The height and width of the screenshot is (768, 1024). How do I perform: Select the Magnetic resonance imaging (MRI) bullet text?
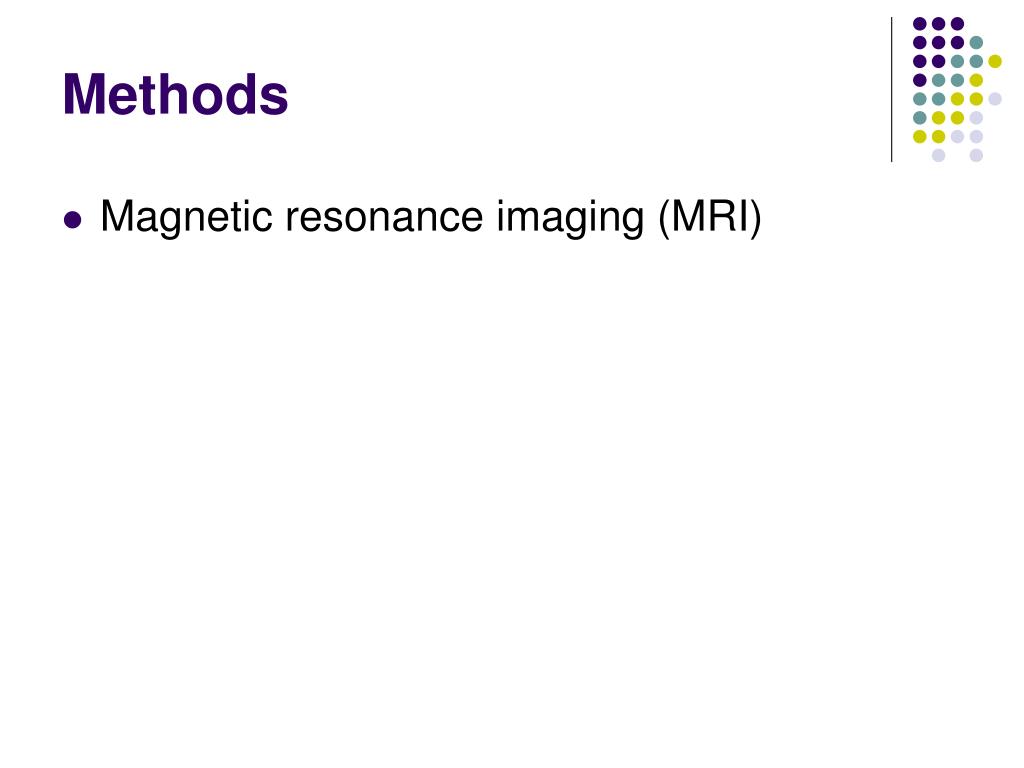(x=431, y=217)
